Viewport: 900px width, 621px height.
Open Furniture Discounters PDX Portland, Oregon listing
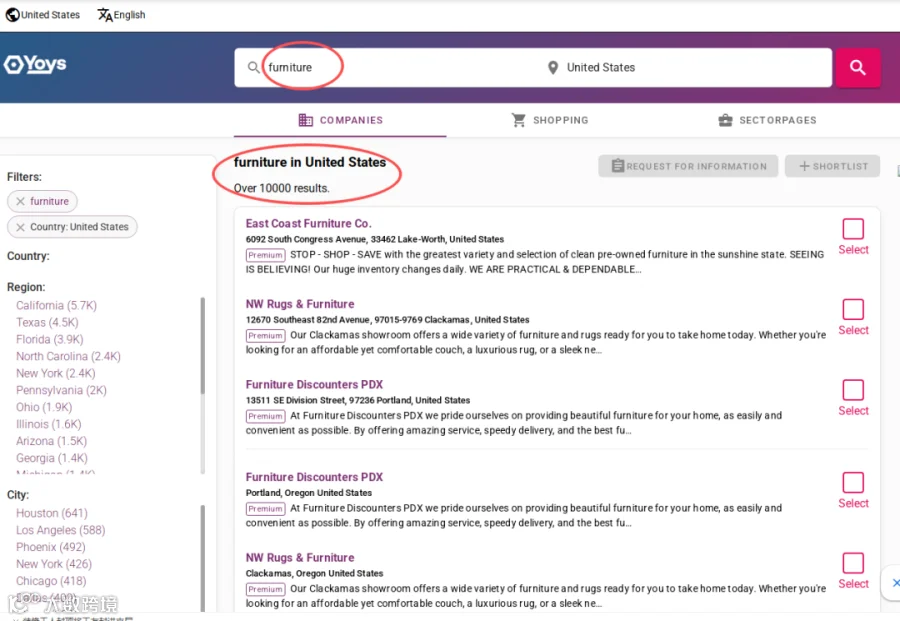coord(314,478)
